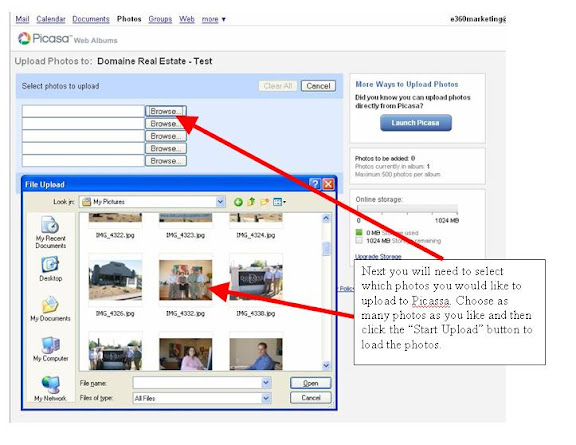Open the Desktop shortcut in the dialog sidebar
Image resolution: width=576 pixels, height=445 pixels.
(x=50, y=264)
